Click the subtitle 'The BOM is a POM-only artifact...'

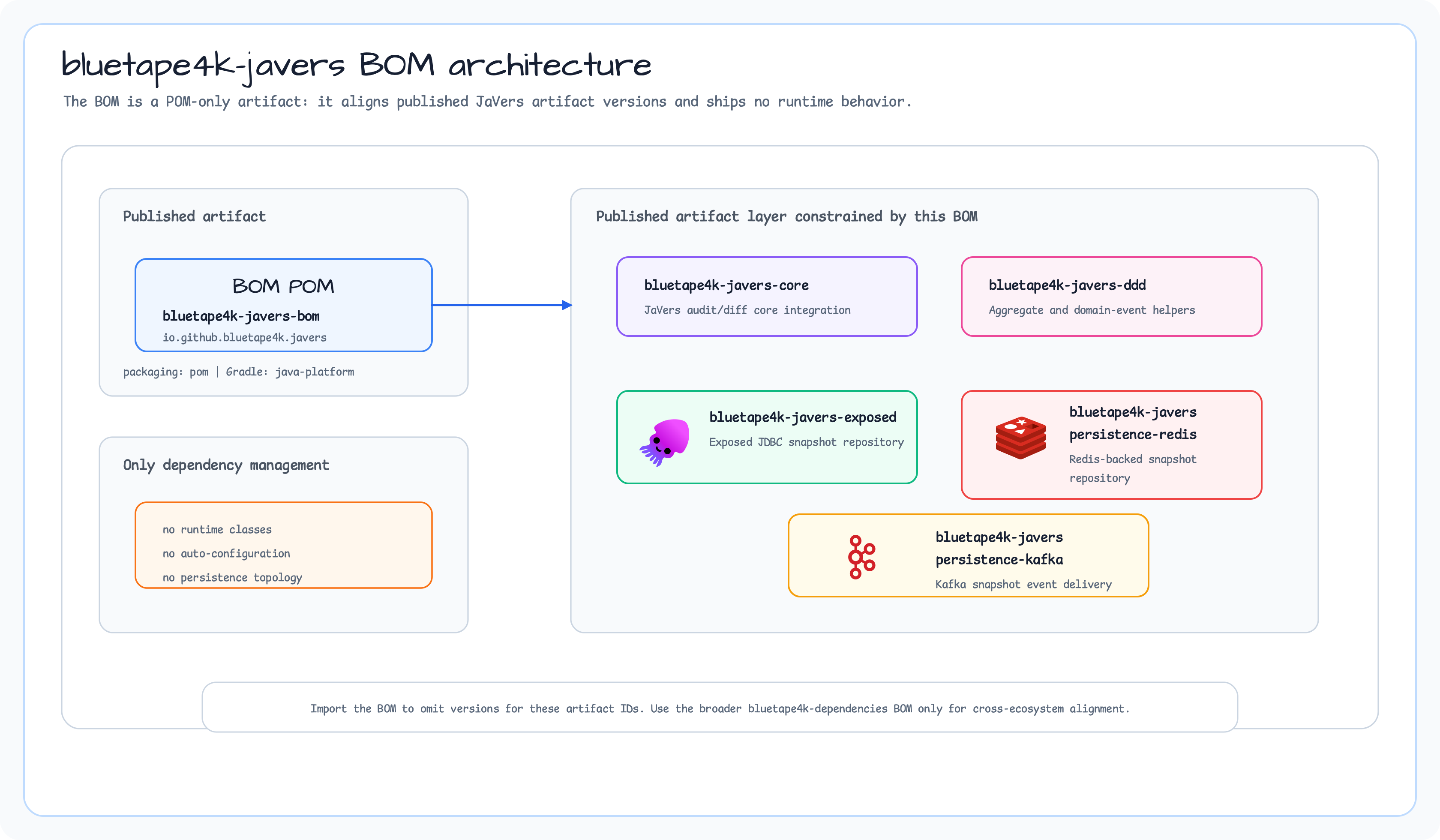(x=487, y=102)
